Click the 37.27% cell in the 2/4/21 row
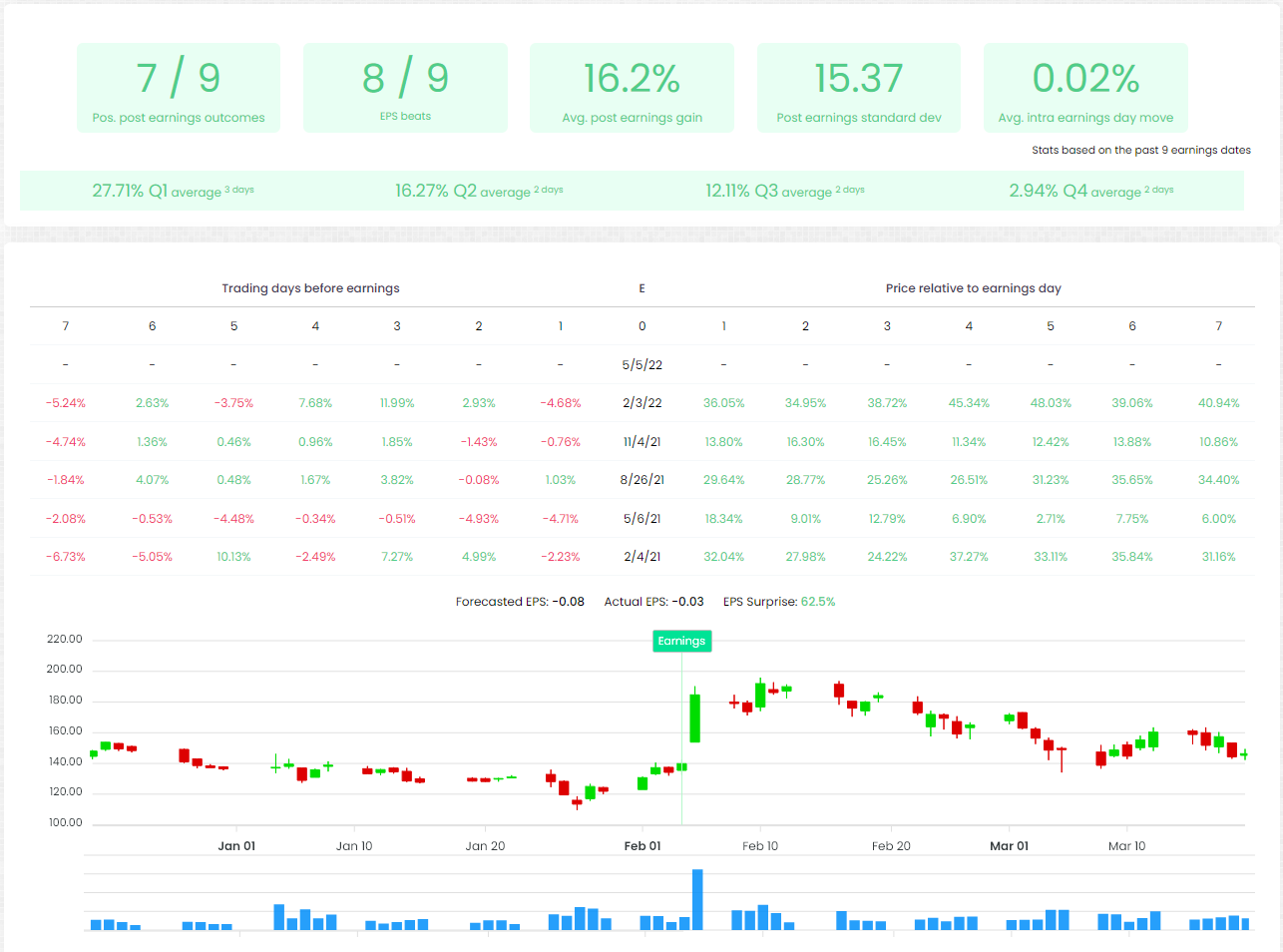The image size is (1283, 952). point(969,557)
